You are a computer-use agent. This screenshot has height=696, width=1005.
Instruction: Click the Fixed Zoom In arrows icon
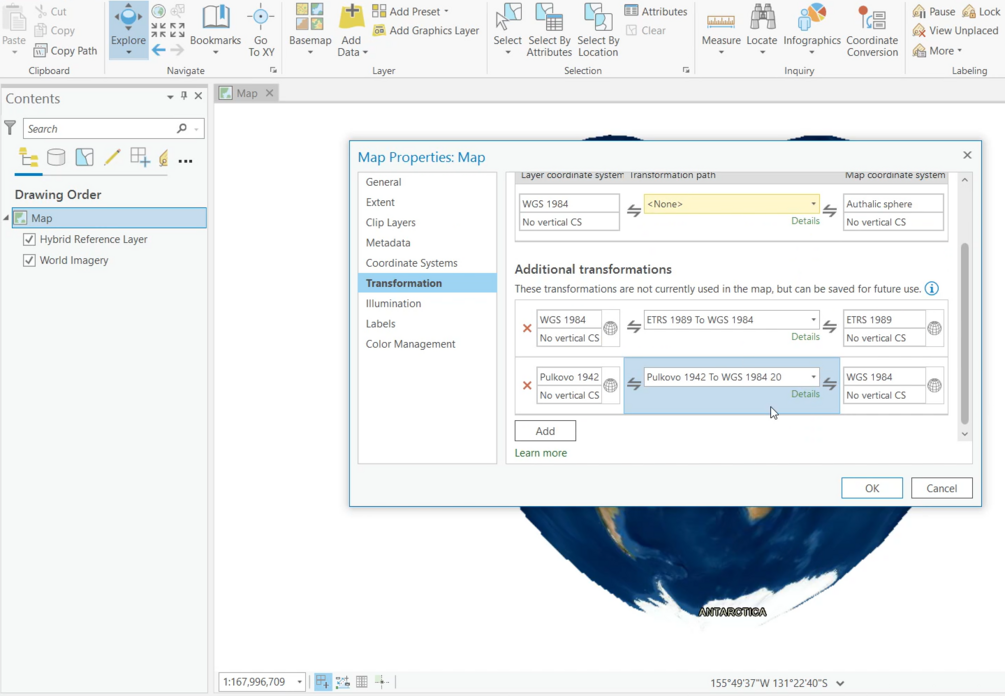click(x=158, y=29)
